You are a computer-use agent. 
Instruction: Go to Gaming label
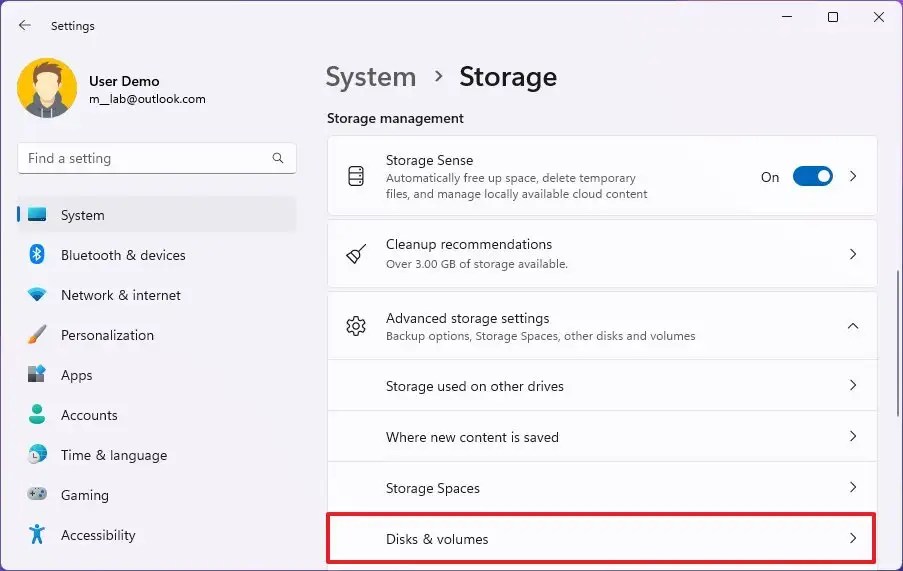pyautogui.click(x=85, y=495)
